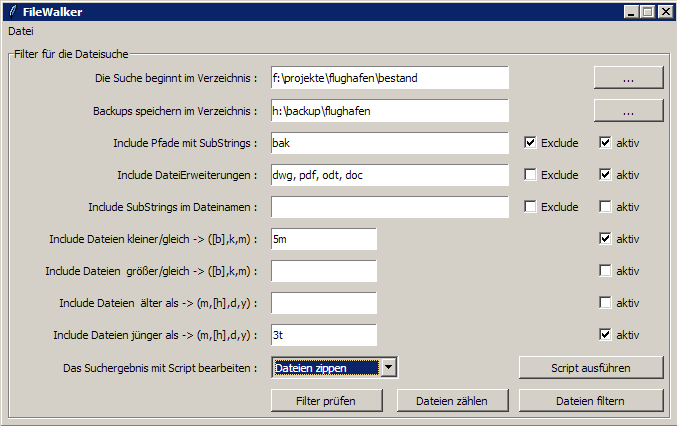Focus the DateiErweiterungen field with dwg, pdf
The height and width of the screenshot is (426, 677).
click(x=390, y=175)
